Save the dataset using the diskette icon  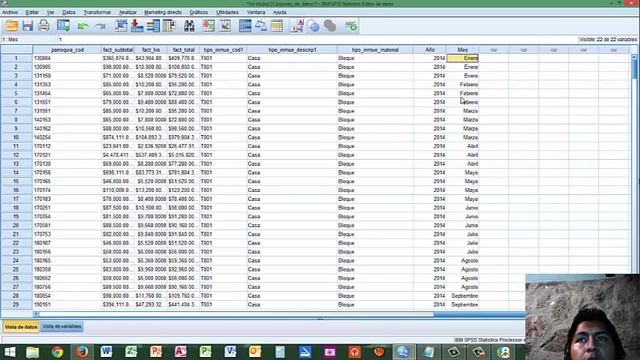(x=27, y=26)
